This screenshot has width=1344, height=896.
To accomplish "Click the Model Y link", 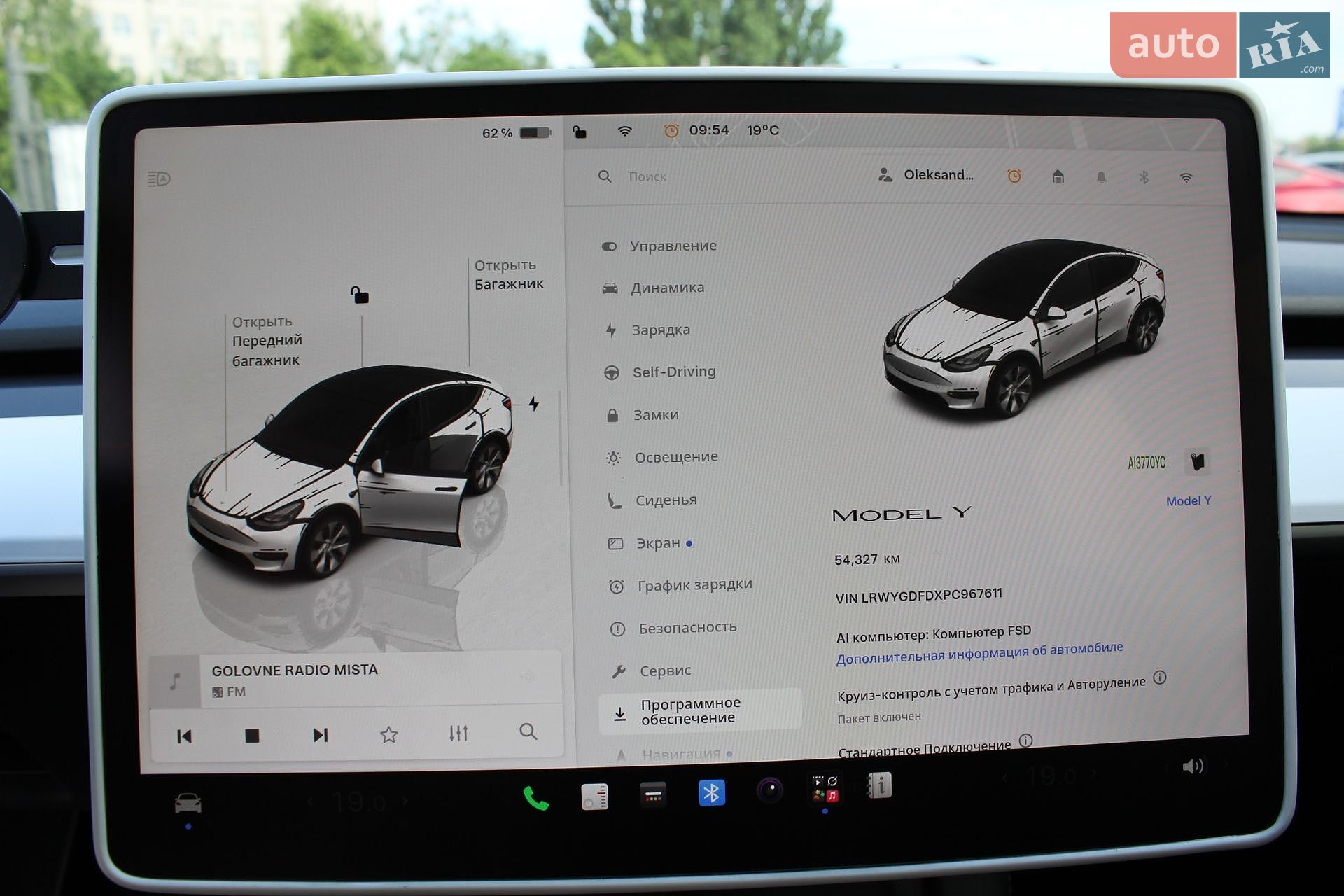I will pyautogui.click(x=1188, y=500).
